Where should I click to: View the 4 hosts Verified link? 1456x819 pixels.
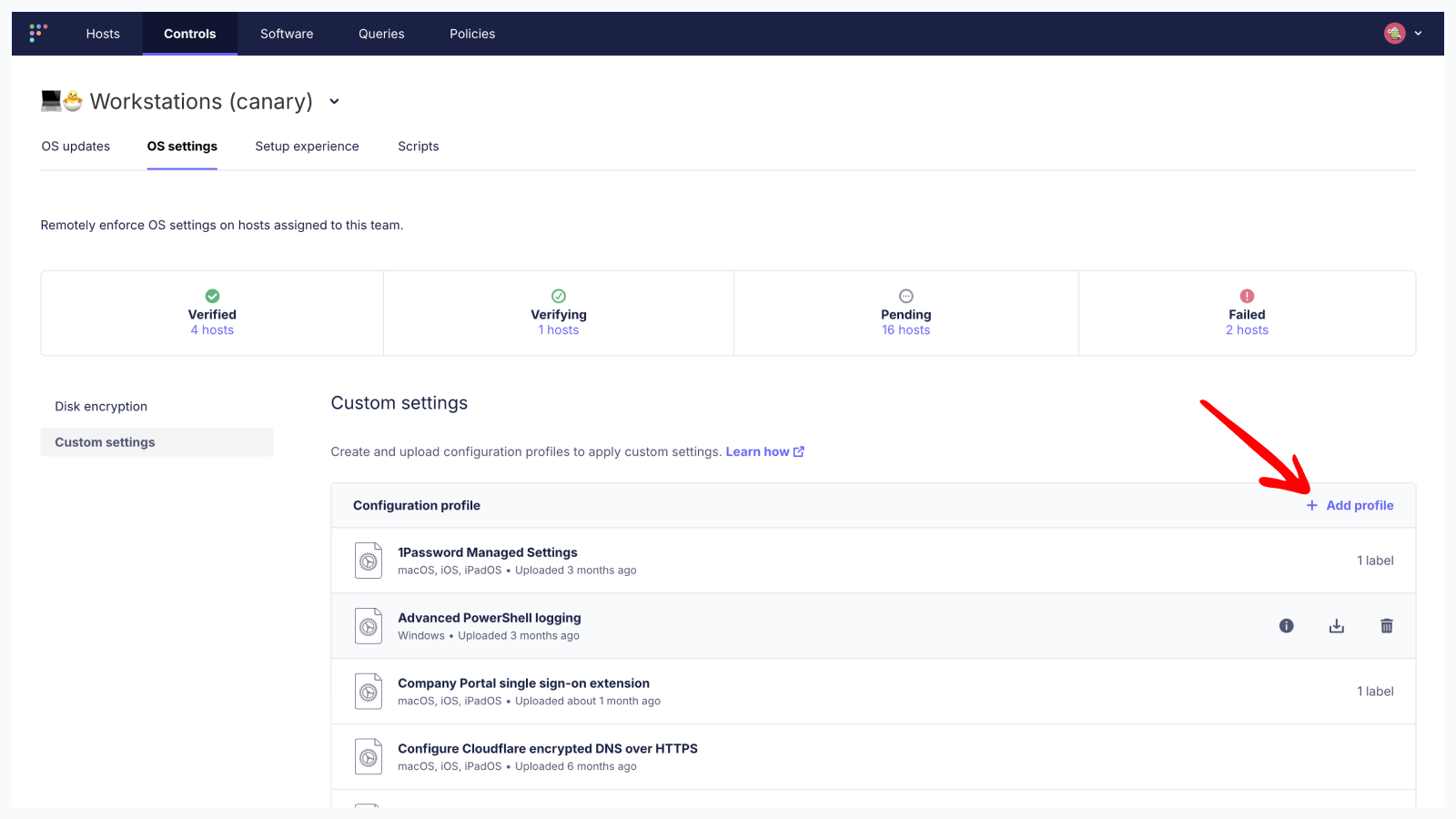click(x=212, y=330)
